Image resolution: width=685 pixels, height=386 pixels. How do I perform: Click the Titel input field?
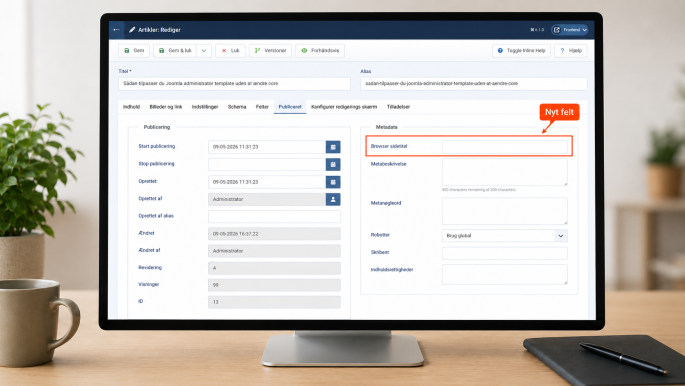[x=234, y=83]
